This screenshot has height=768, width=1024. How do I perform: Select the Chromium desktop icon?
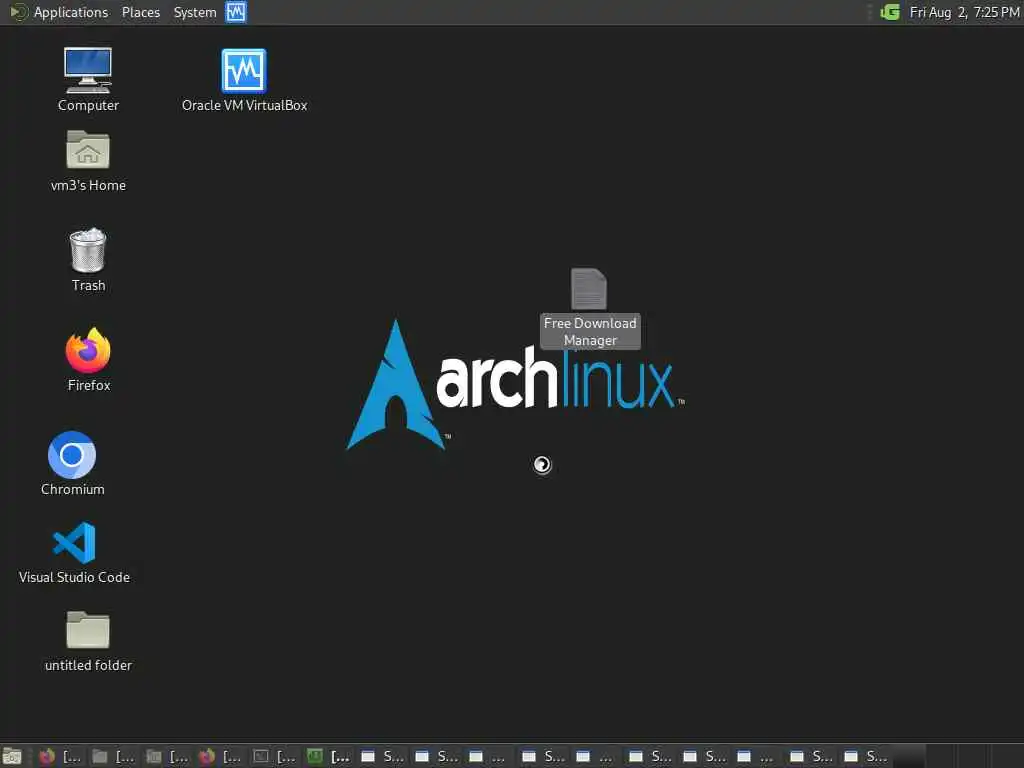point(72,464)
